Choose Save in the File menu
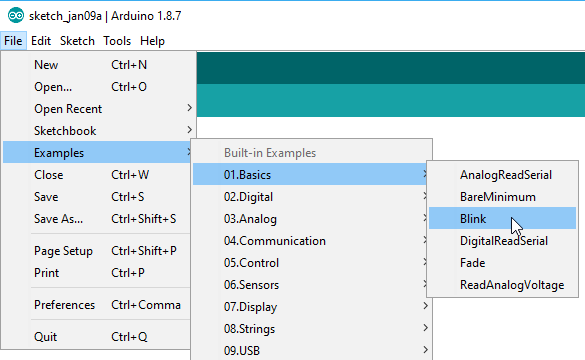Image resolution: width=585 pixels, height=360 pixels. (x=97, y=197)
